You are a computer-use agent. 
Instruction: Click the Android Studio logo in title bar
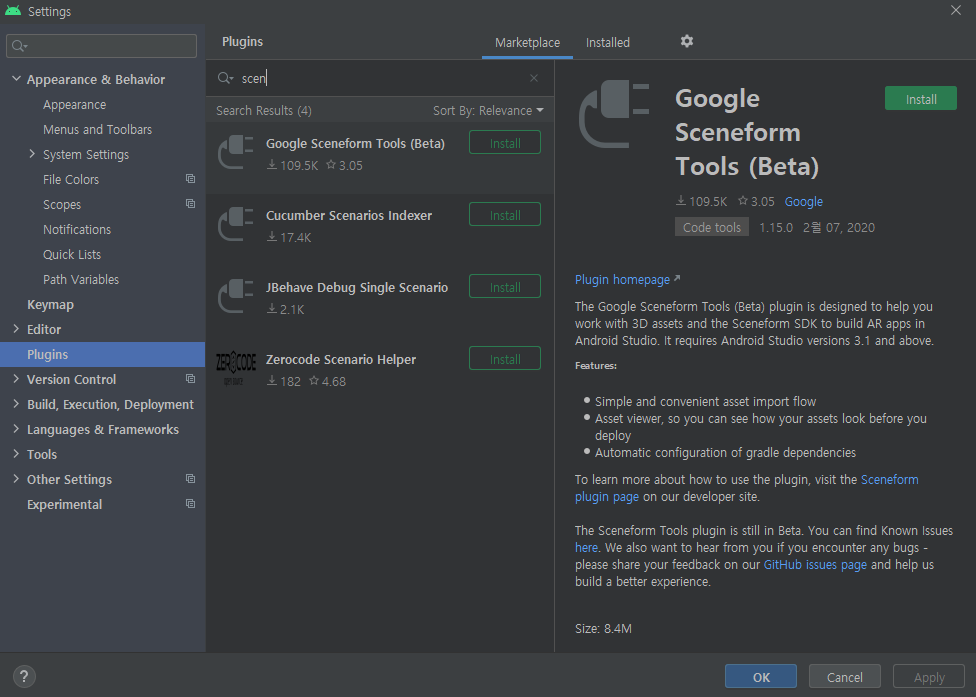pos(12,11)
